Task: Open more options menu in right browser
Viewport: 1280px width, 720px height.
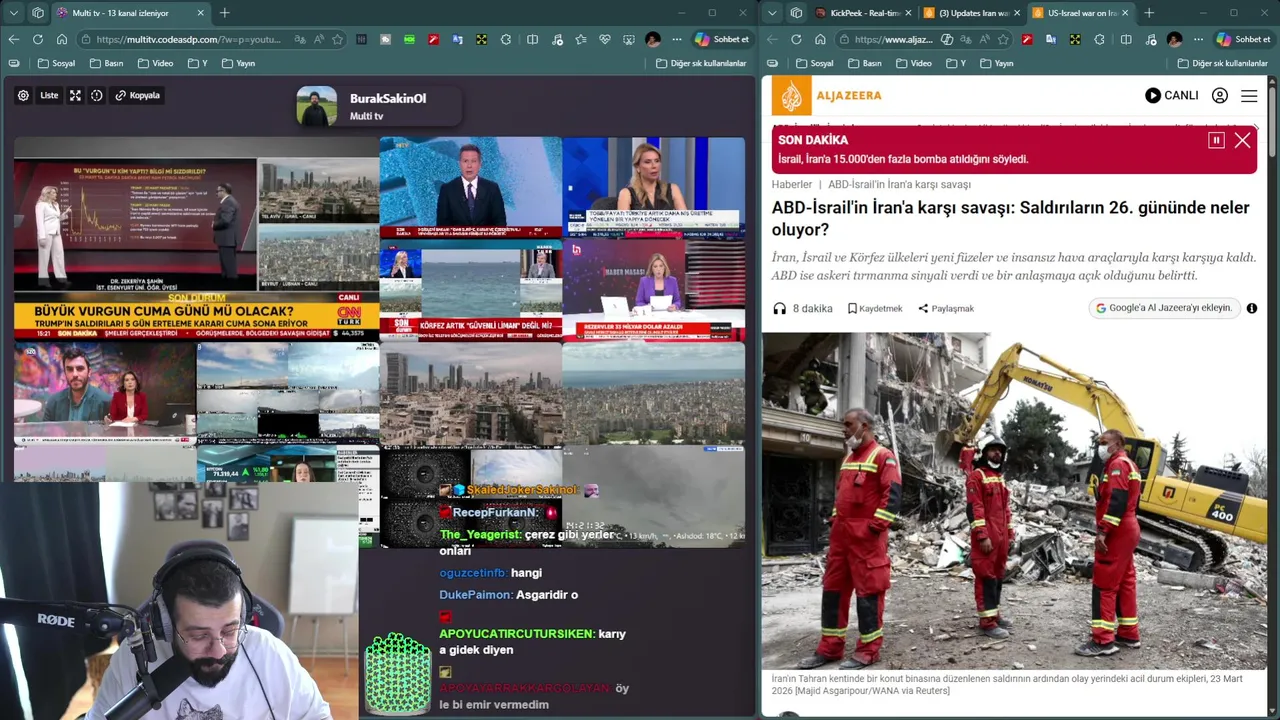Action: tap(1199, 39)
